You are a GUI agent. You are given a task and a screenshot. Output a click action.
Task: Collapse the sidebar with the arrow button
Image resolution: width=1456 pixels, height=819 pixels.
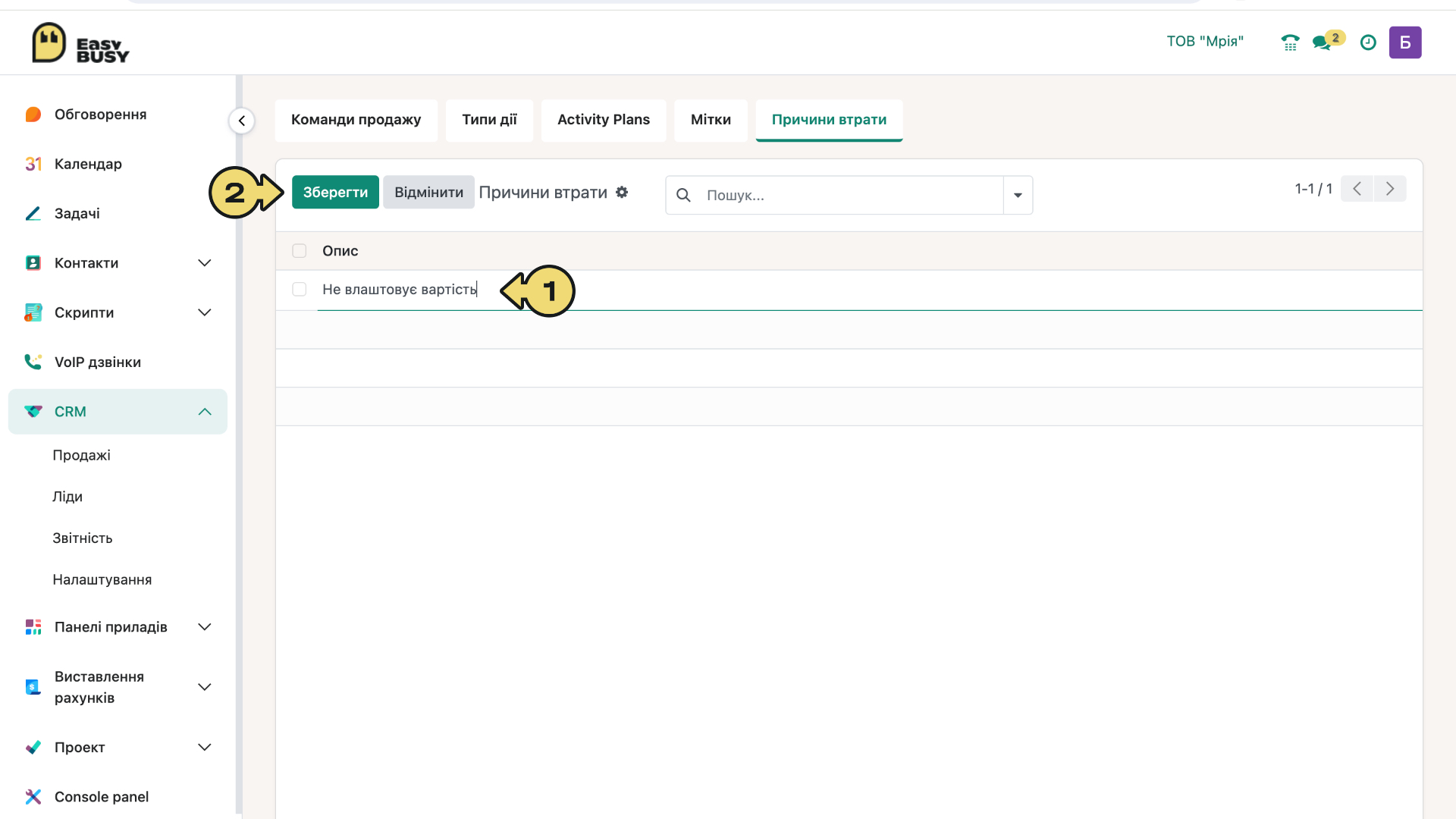(242, 121)
